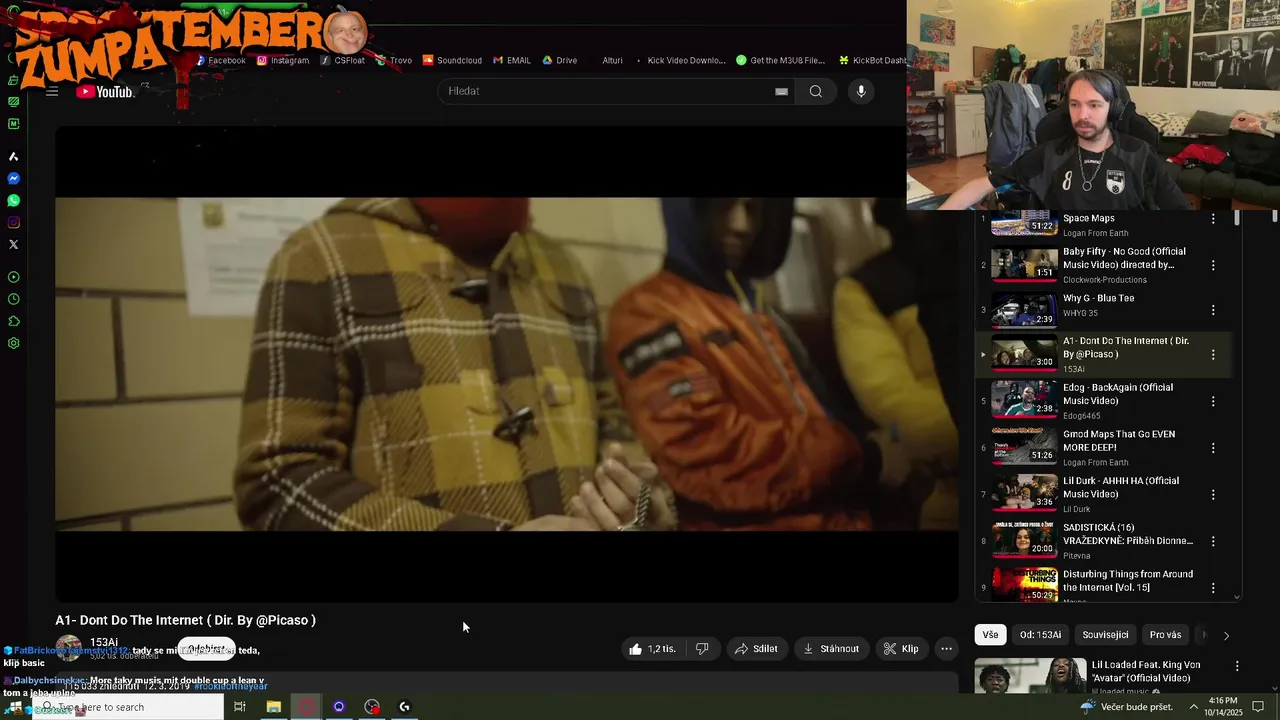Play SADISTICKÁ VRAŽEDKYNĚ playlist item
1280x720 pixels.
pos(1103,541)
